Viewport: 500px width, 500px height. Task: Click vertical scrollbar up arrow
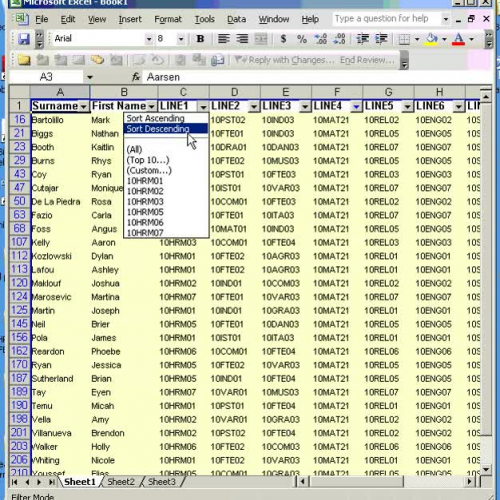tap(486, 97)
